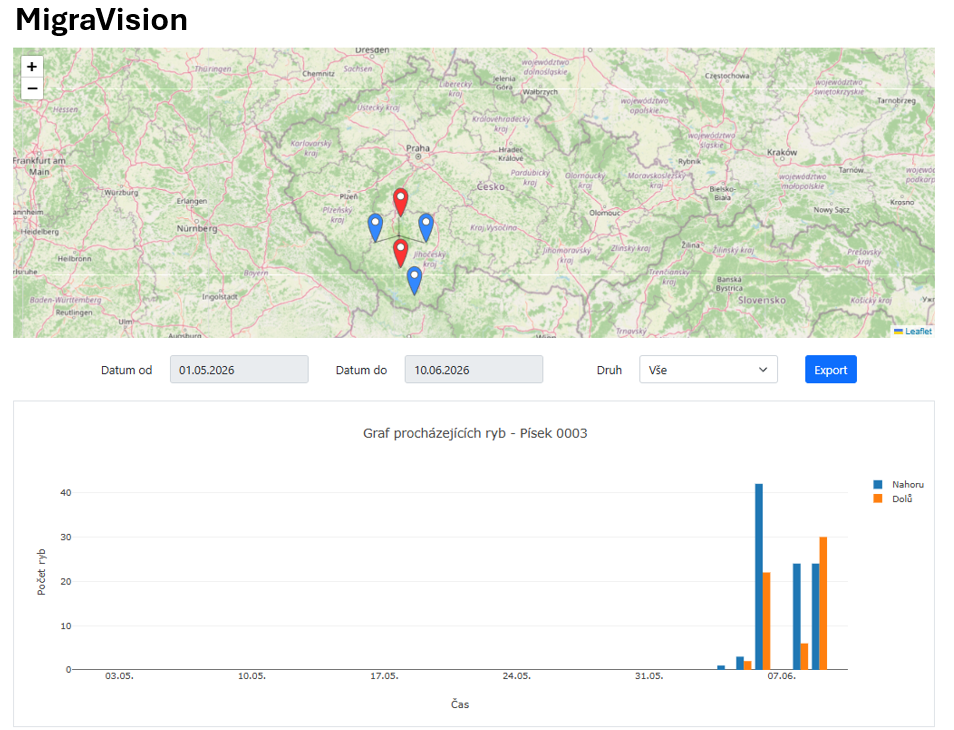Click the Slovensko label on map
This screenshot has width=954, height=730.
click(x=762, y=301)
